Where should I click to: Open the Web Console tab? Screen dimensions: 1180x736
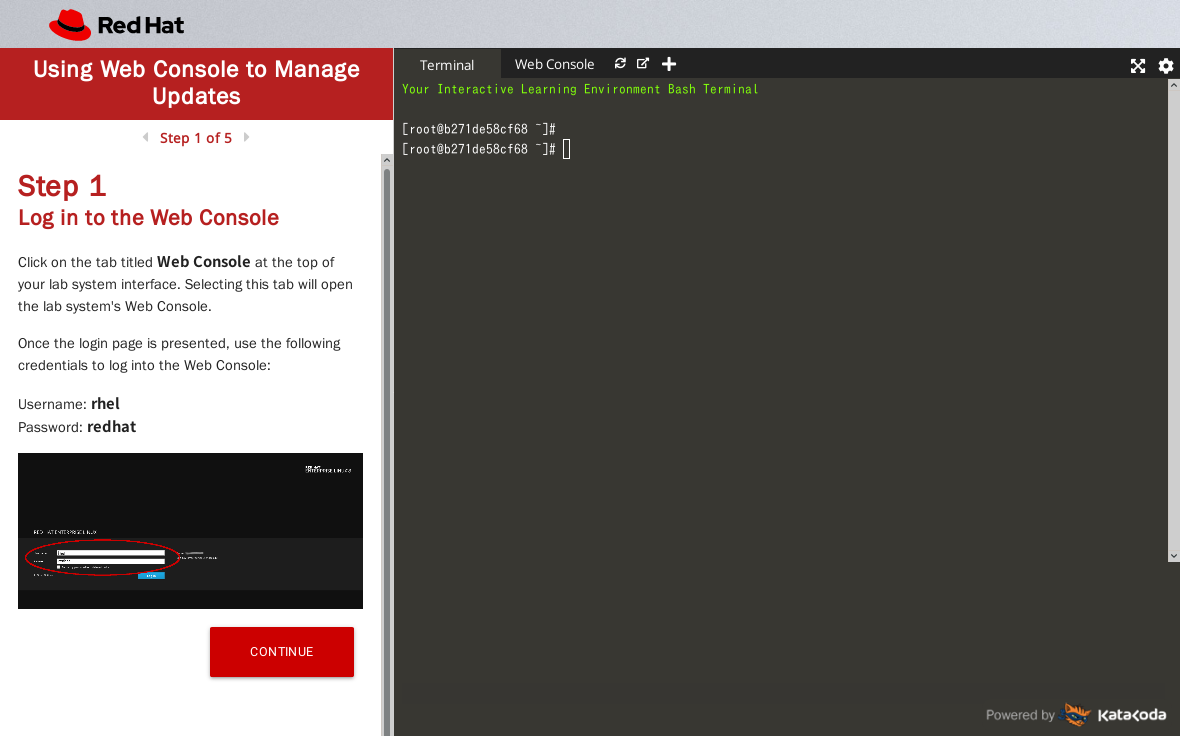554,65
